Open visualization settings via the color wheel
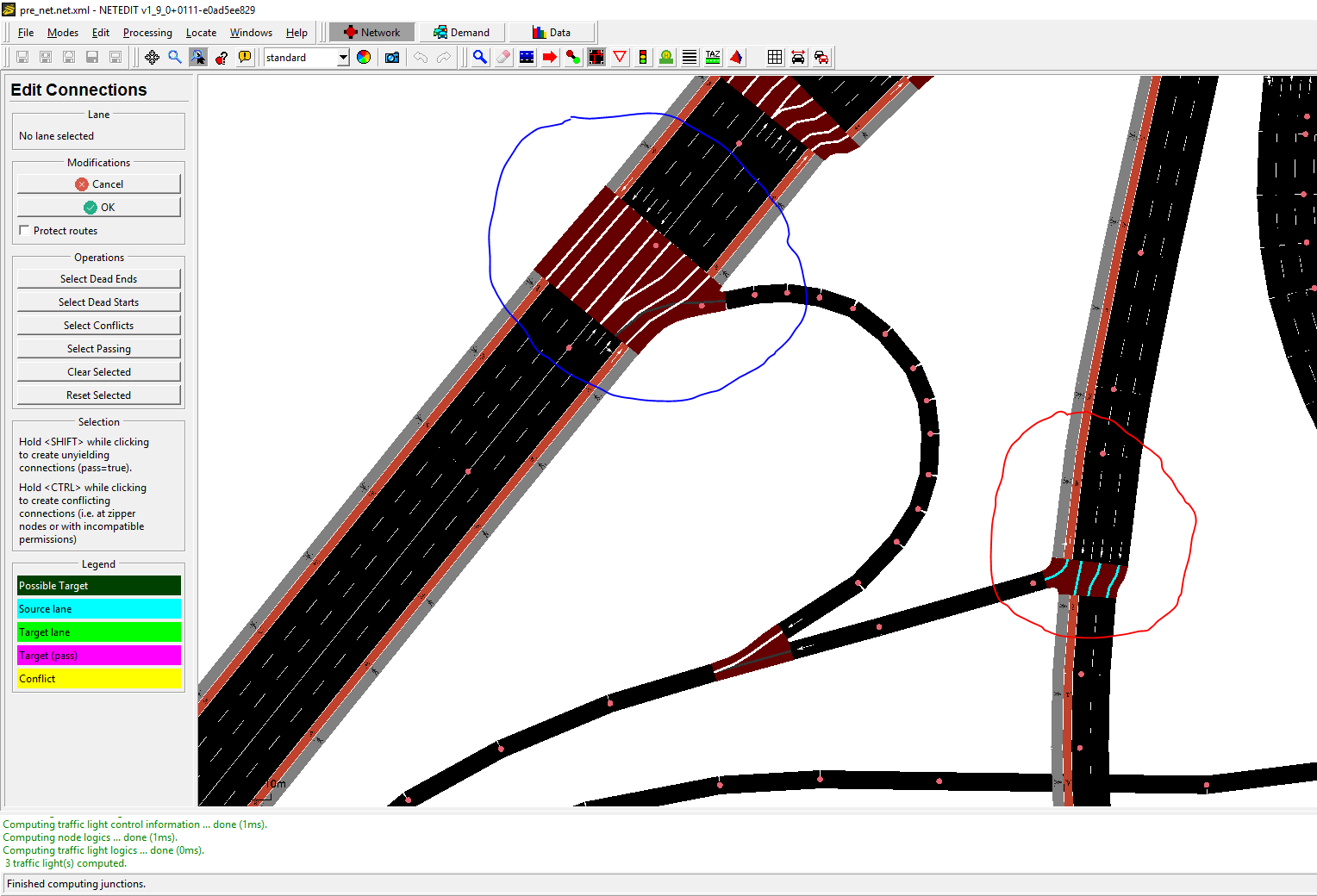Viewport: 1317px width, 896px height. coord(364,57)
